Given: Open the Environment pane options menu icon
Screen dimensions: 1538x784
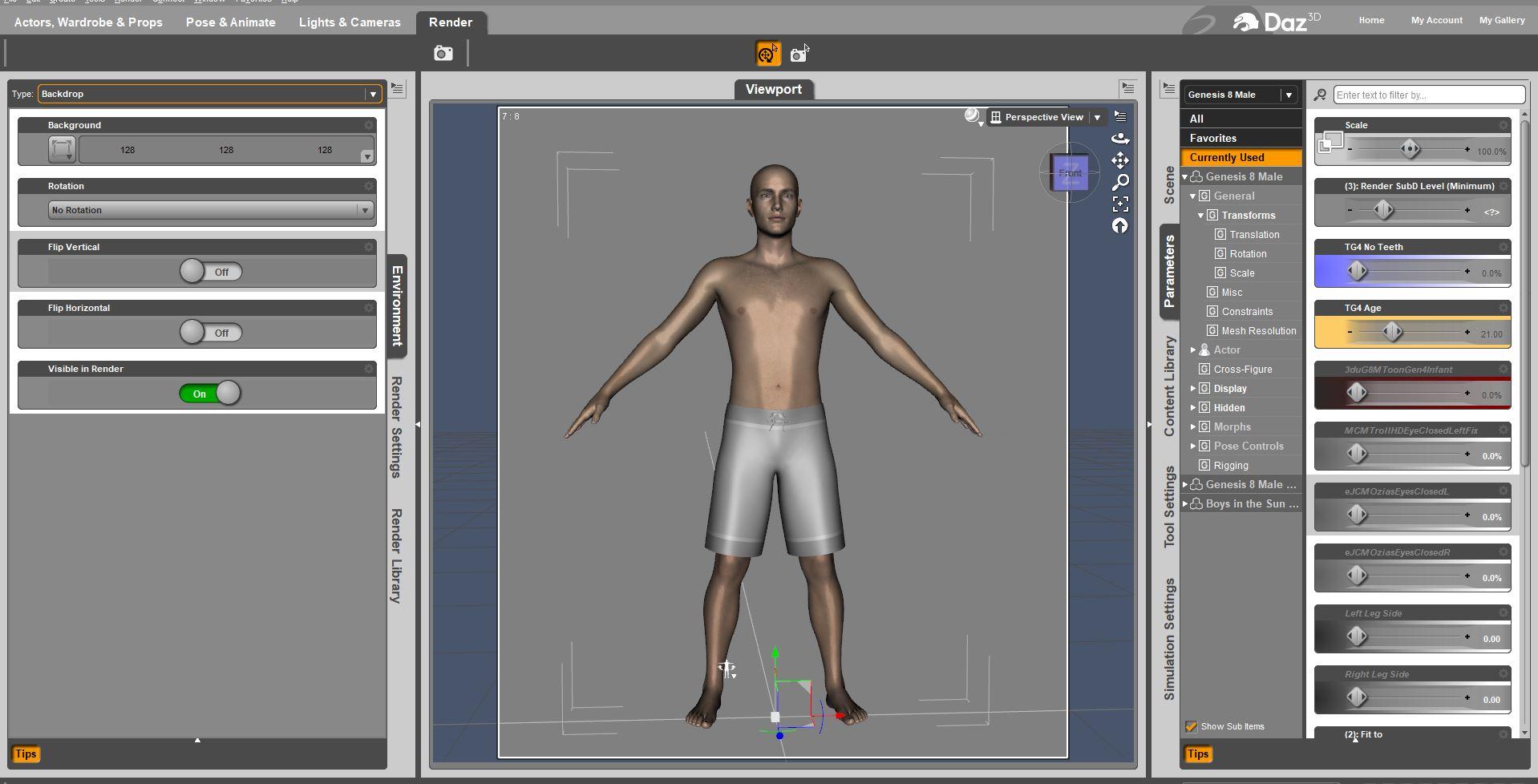Looking at the screenshot, I should click(397, 87).
